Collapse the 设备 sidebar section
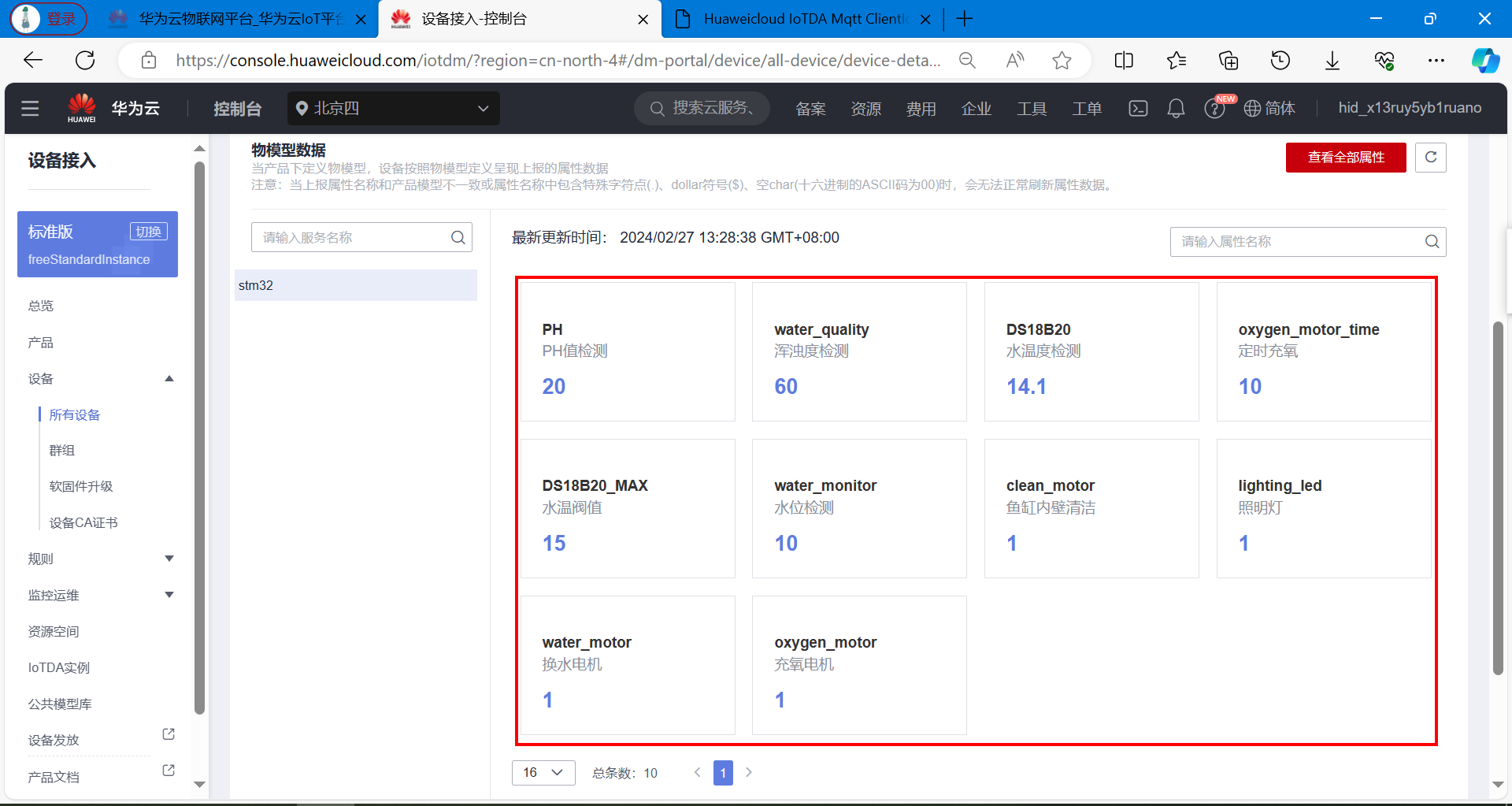1512x806 pixels. 169,379
